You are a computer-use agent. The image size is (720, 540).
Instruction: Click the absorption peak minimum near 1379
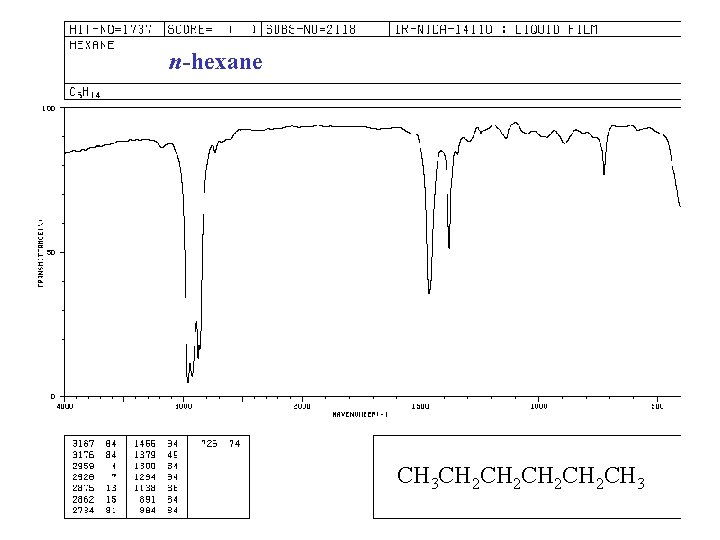coord(449,247)
